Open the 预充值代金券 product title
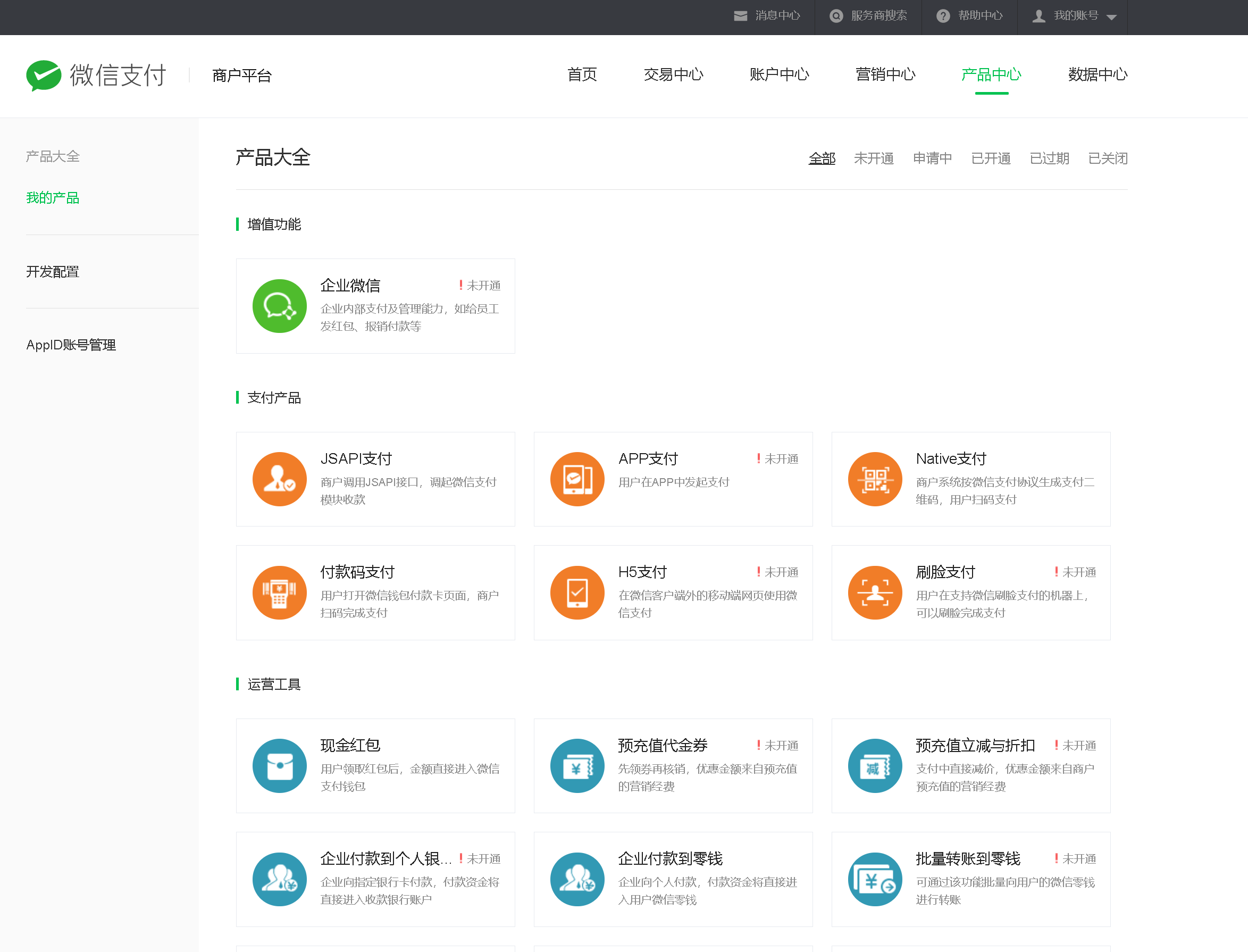Viewport: 1248px width, 952px height. 663,745
